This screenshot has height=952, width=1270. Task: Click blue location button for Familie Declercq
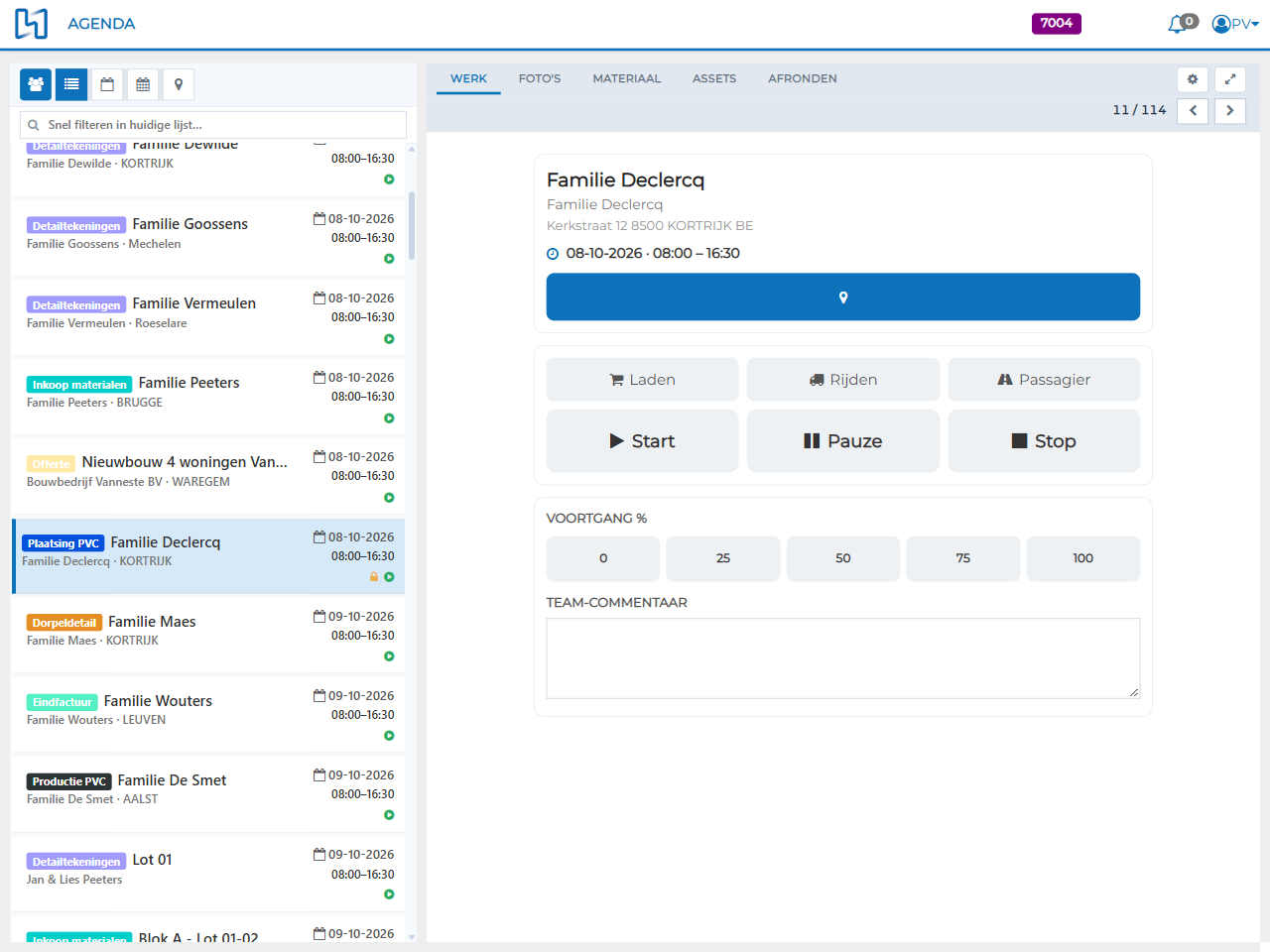click(843, 297)
